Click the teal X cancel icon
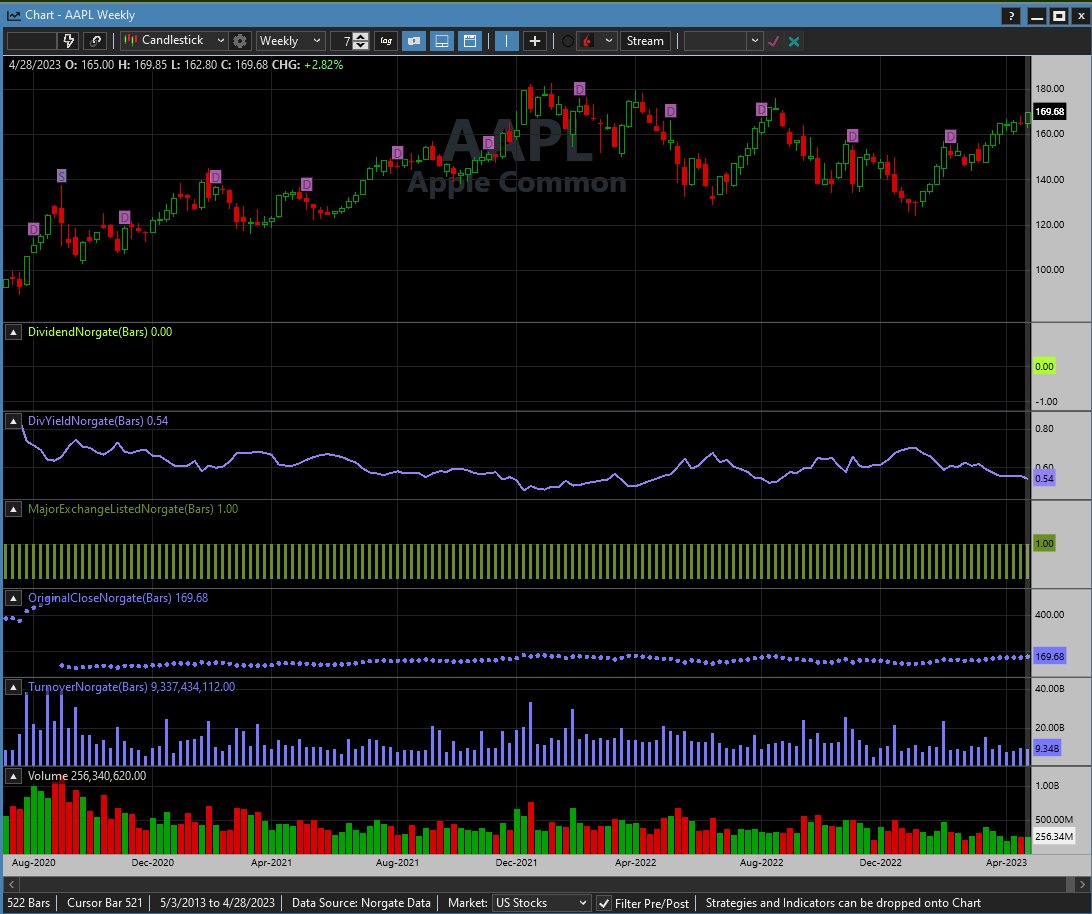The width and height of the screenshot is (1092, 914). tap(794, 42)
